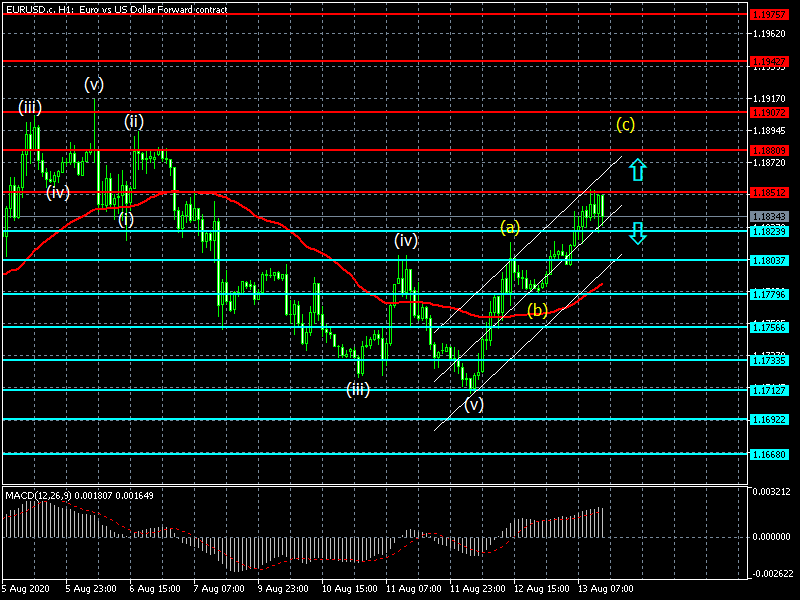Click the gray 1.18343 current price tag

coord(768,216)
